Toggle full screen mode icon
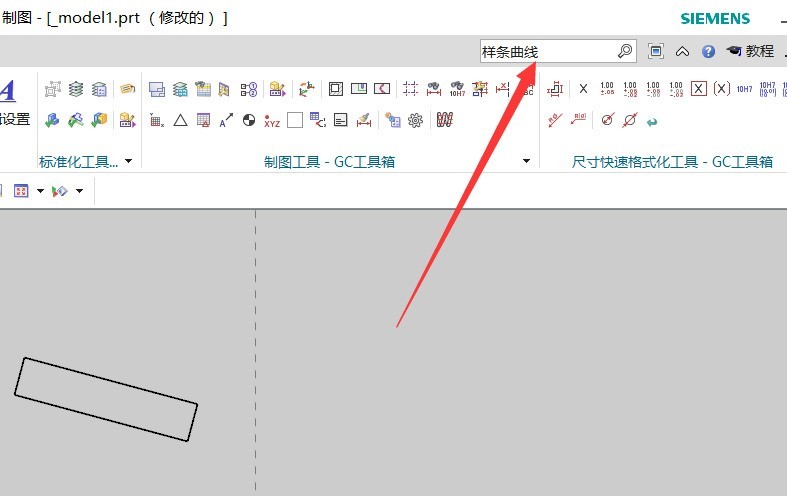Screen dimensions: 787x496 655,51
